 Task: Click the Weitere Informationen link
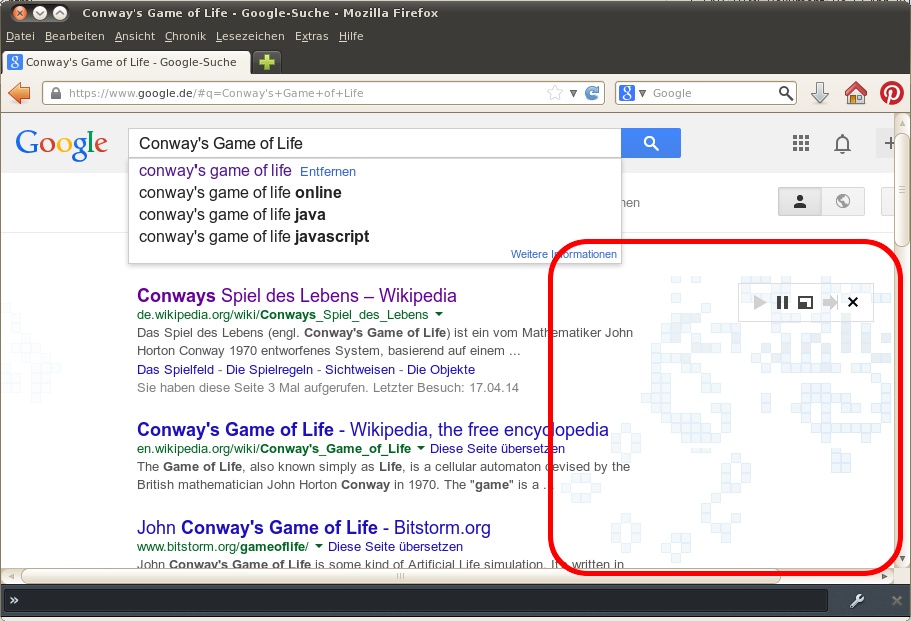click(564, 254)
